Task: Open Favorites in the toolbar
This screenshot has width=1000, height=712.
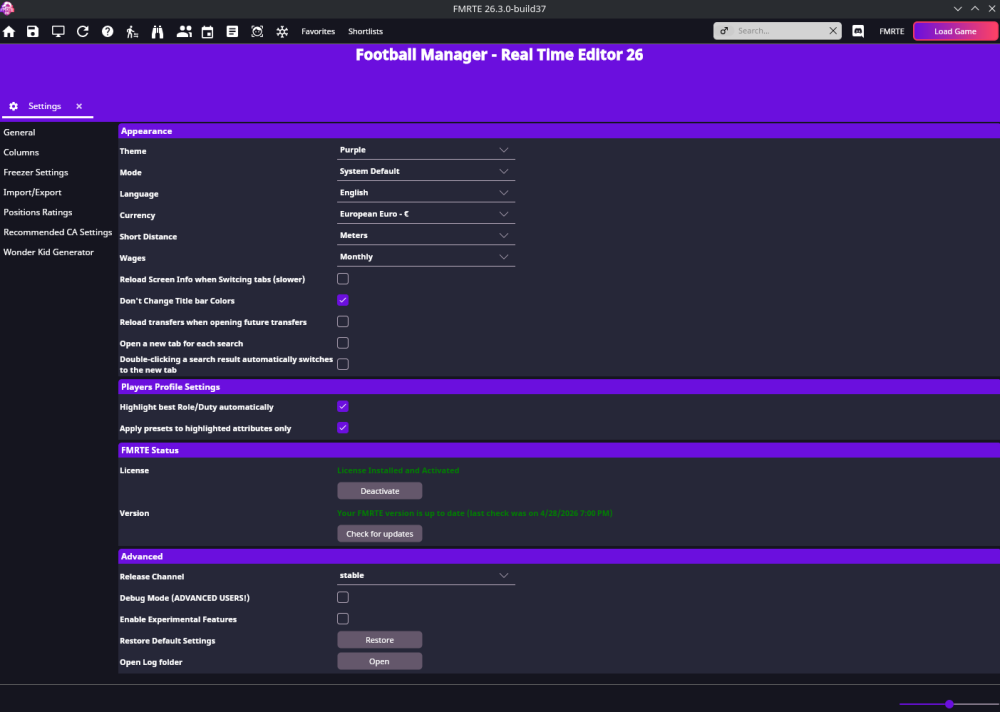Action: pyautogui.click(x=318, y=31)
